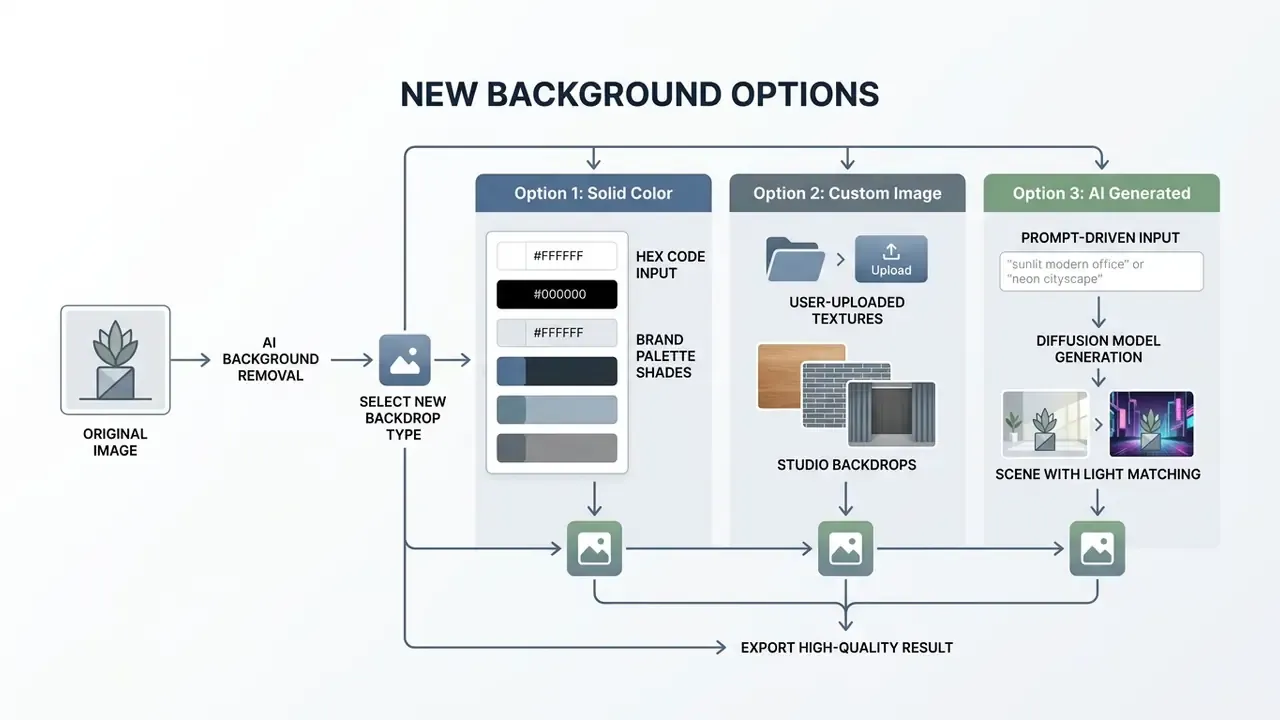Image resolution: width=1280 pixels, height=720 pixels.
Task: Open the Option 3: AI Generated header
Action: tap(1101, 193)
